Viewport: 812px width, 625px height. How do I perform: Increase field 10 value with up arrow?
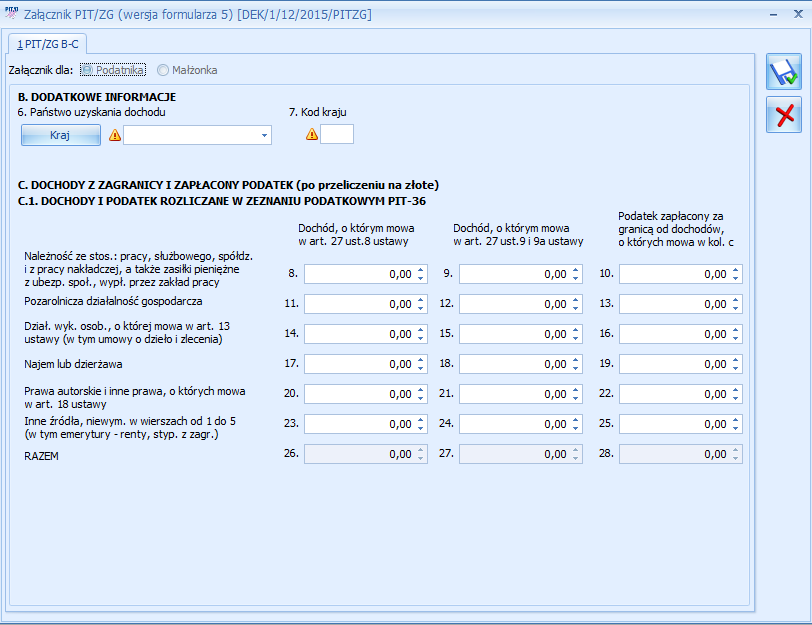tap(735, 270)
